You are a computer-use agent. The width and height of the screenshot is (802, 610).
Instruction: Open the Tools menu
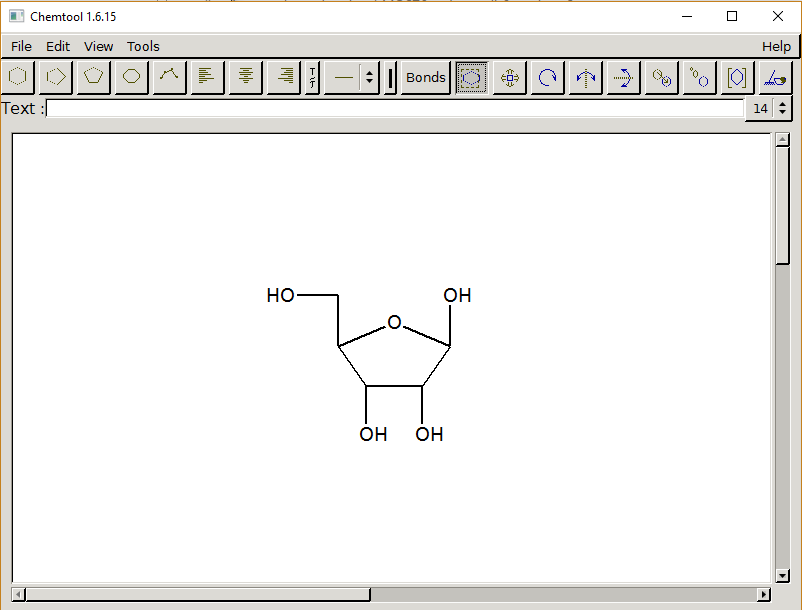coord(143,46)
